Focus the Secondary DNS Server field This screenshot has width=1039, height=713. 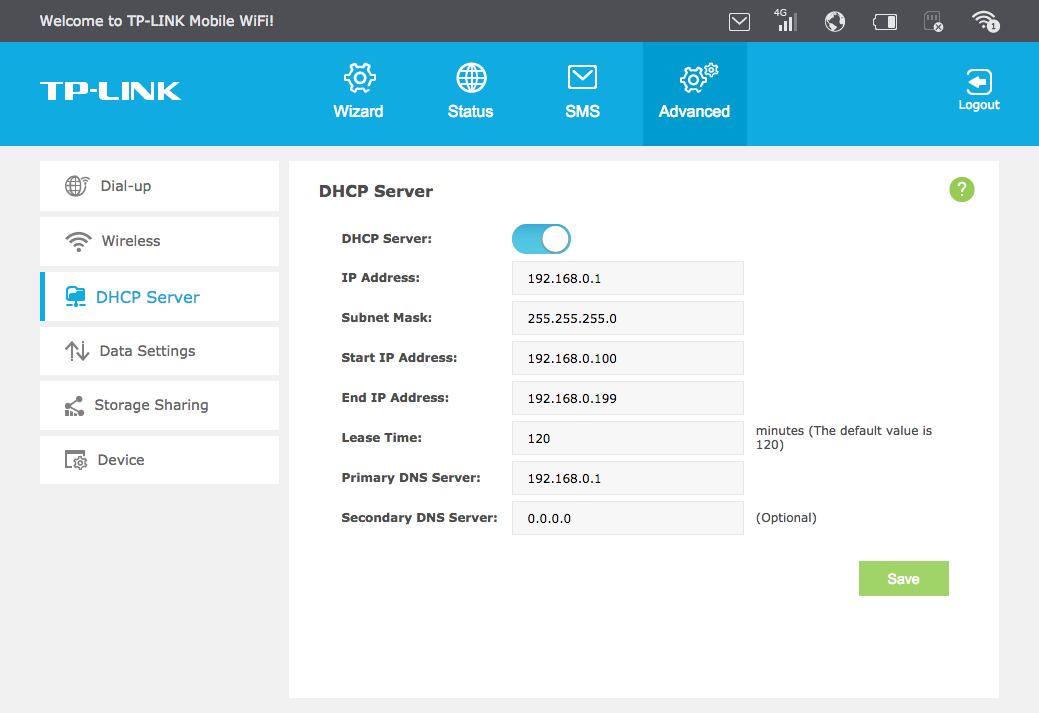[x=627, y=518]
